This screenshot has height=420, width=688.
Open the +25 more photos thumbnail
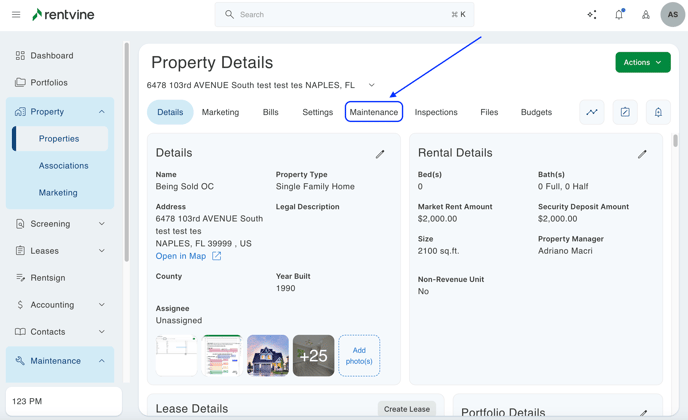click(x=313, y=355)
